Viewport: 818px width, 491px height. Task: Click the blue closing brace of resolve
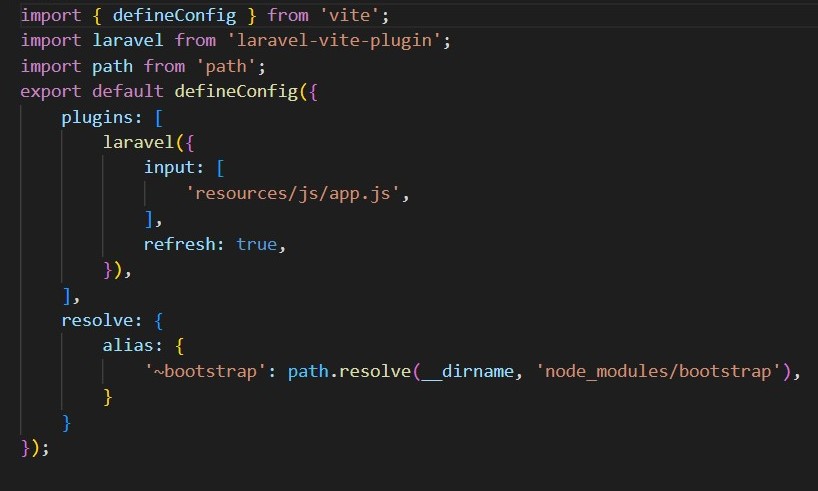[x=66, y=423]
